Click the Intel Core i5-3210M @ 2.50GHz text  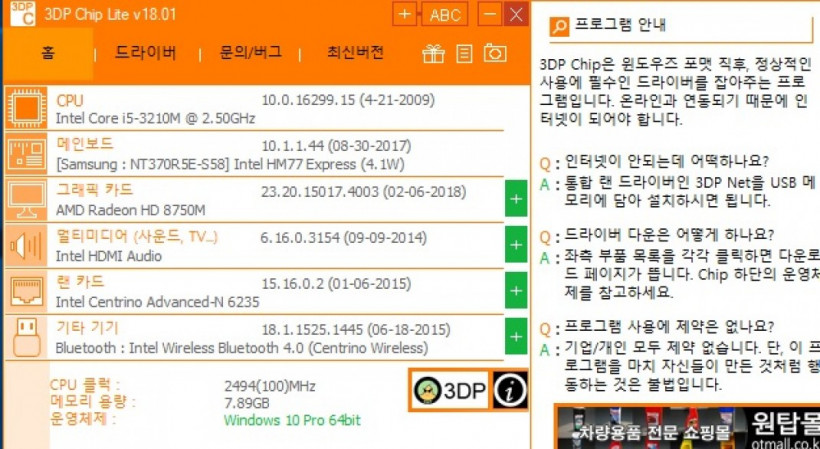tap(155, 119)
